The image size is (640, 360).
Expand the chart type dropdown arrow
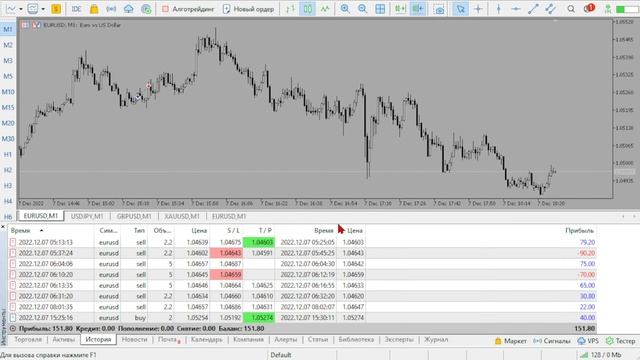[21, 9]
